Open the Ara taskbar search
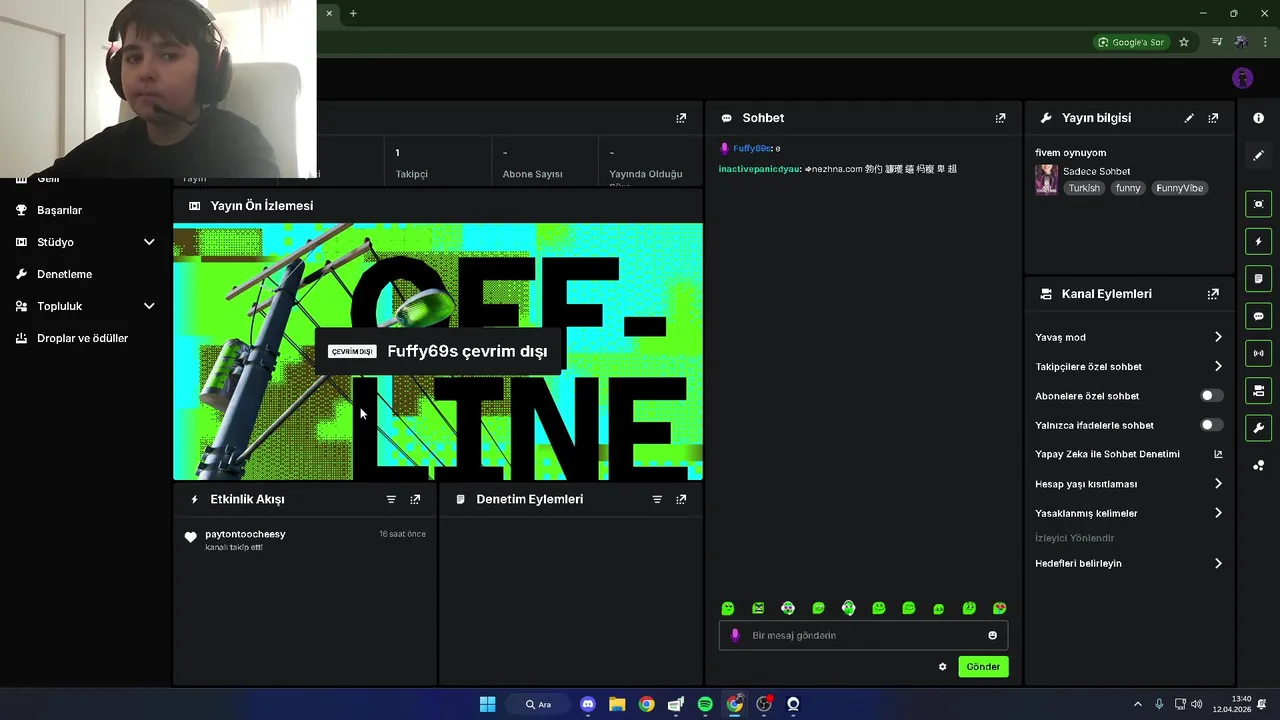The height and width of the screenshot is (720, 1280). click(538, 704)
